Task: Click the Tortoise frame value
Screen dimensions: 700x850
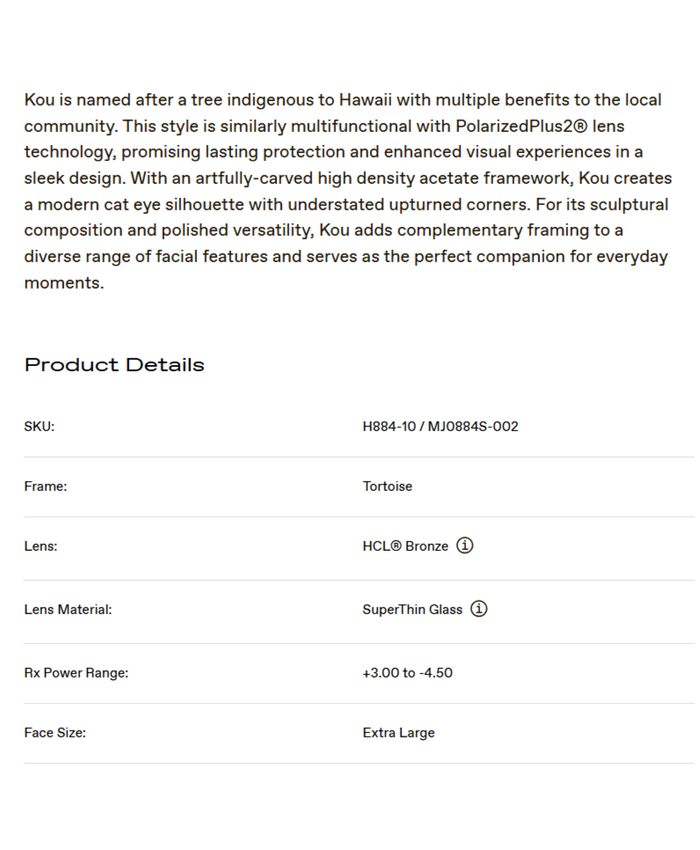Action: pyautogui.click(x=387, y=487)
